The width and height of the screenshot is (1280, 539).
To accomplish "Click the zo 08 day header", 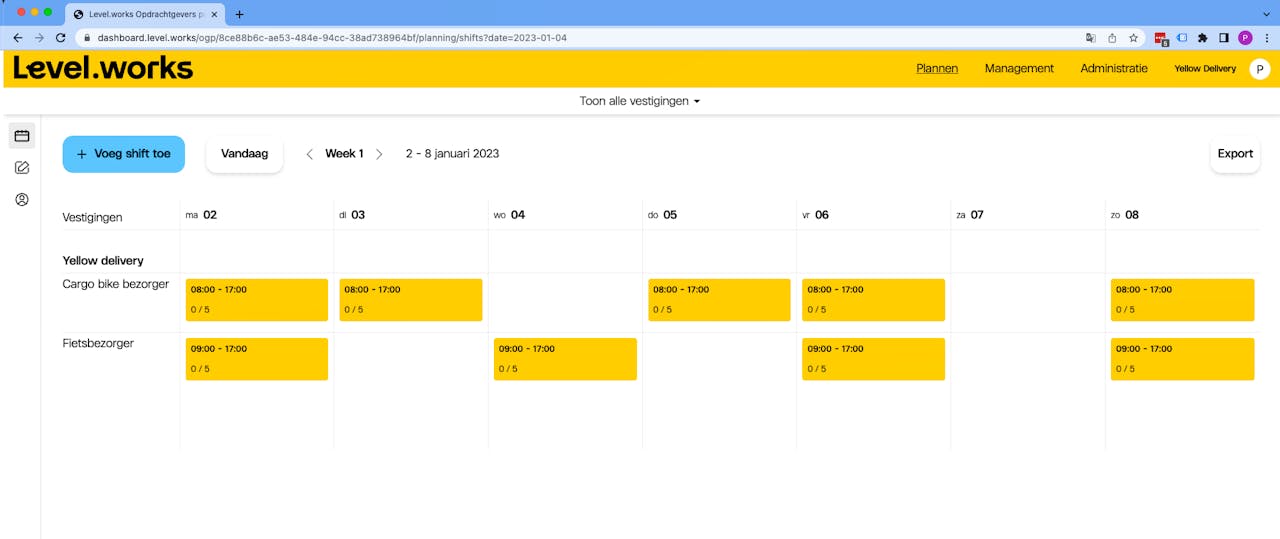I will [1125, 215].
